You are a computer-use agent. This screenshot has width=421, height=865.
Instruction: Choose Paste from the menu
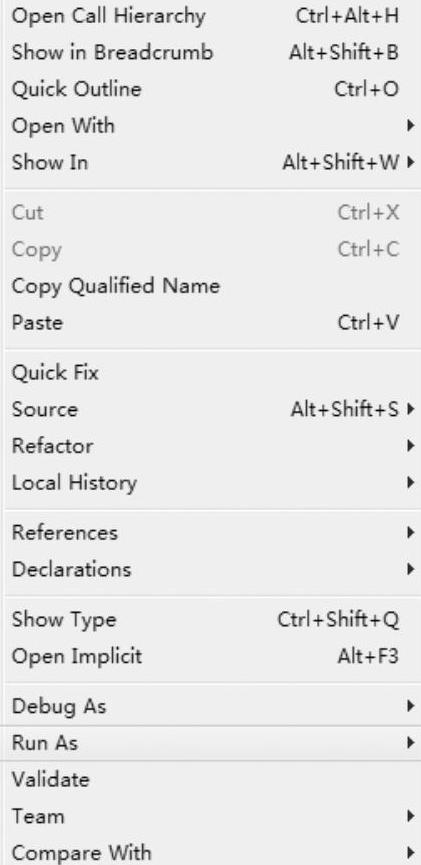click(x=212, y=323)
